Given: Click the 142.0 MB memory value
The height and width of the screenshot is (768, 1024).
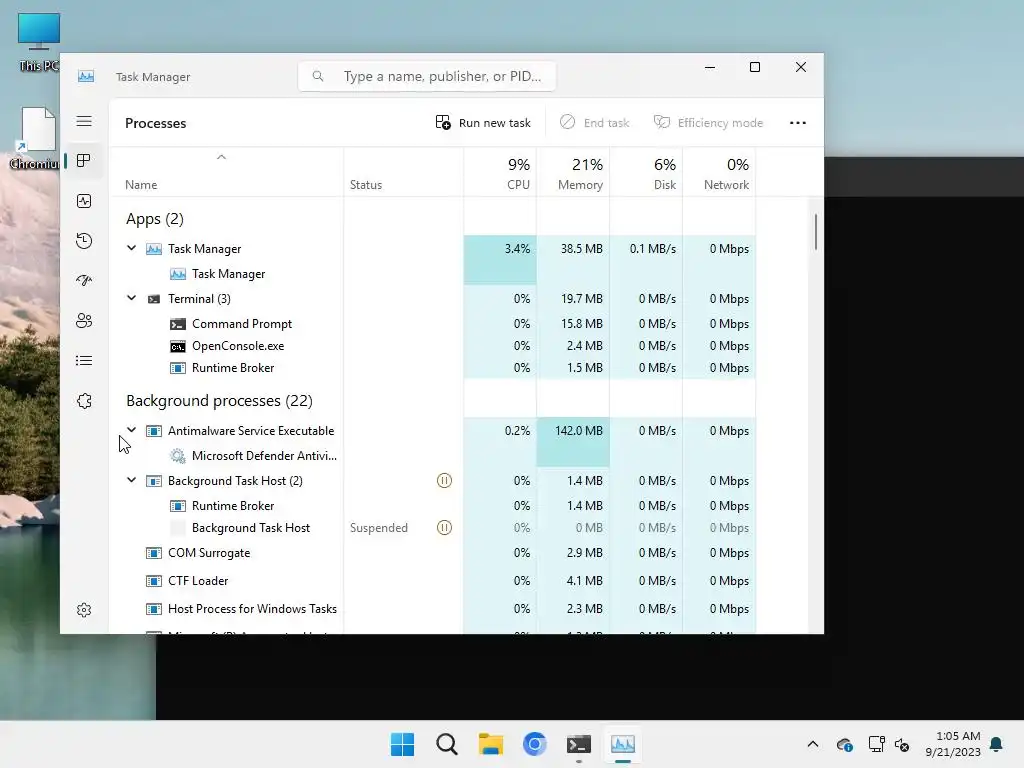Looking at the screenshot, I should tap(579, 431).
